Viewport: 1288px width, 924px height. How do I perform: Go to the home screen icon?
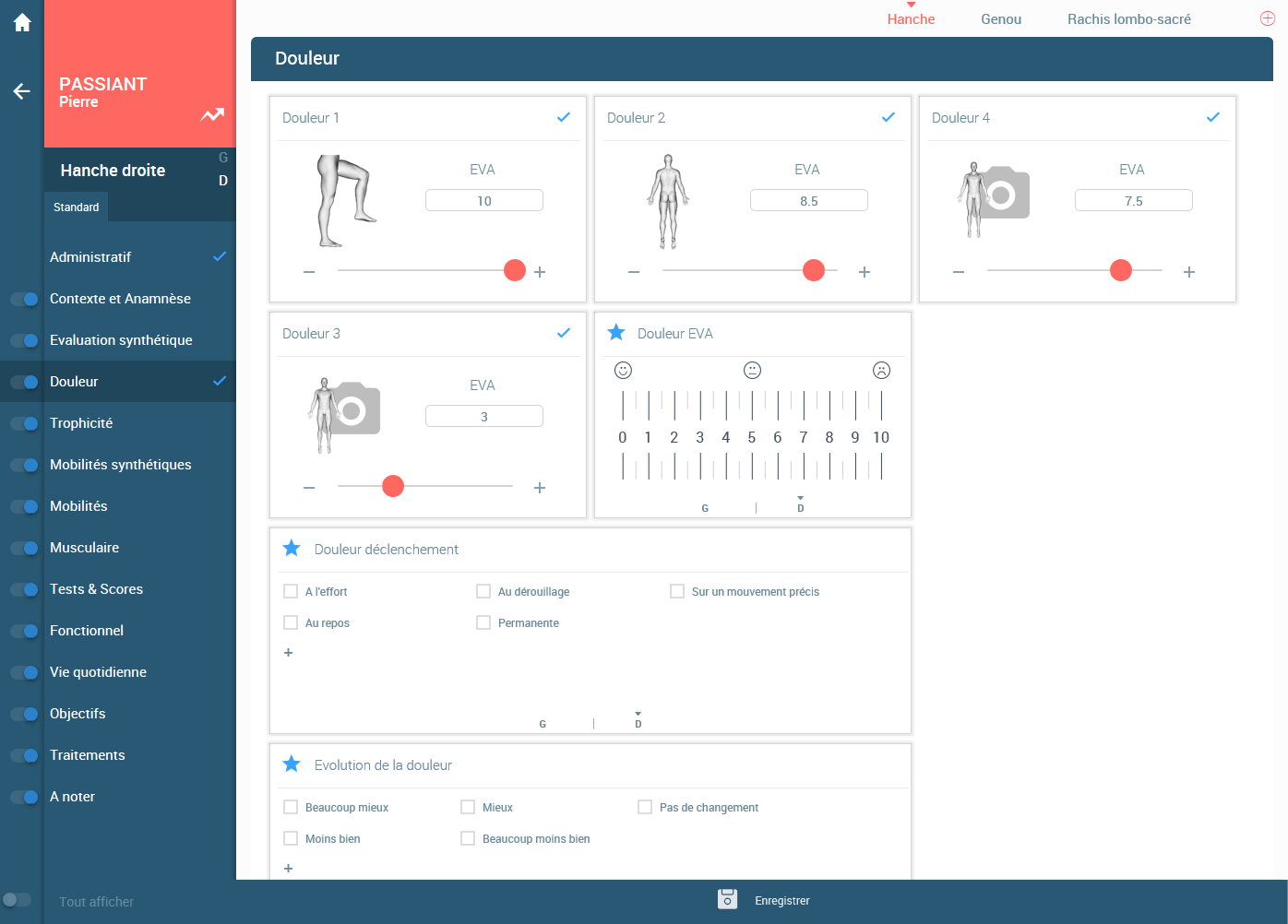(22, 22)
